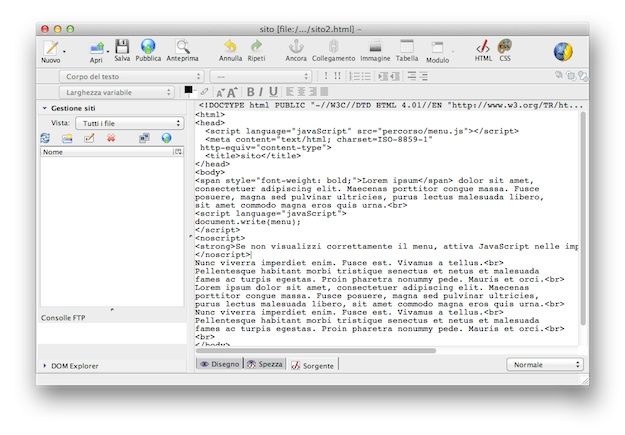Toggle align left button
This screenshot has height=435, width=625.
(x=290, y=92)
